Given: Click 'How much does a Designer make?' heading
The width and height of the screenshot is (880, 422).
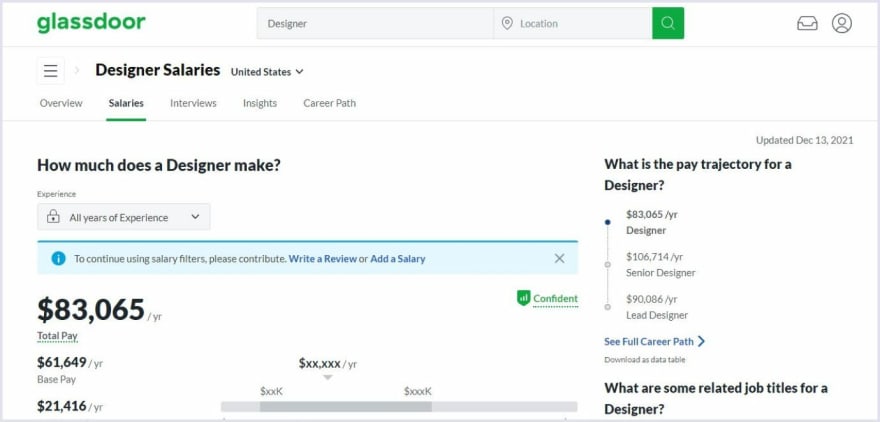Looking at the screenshot, I should click(x=159, y=166).
